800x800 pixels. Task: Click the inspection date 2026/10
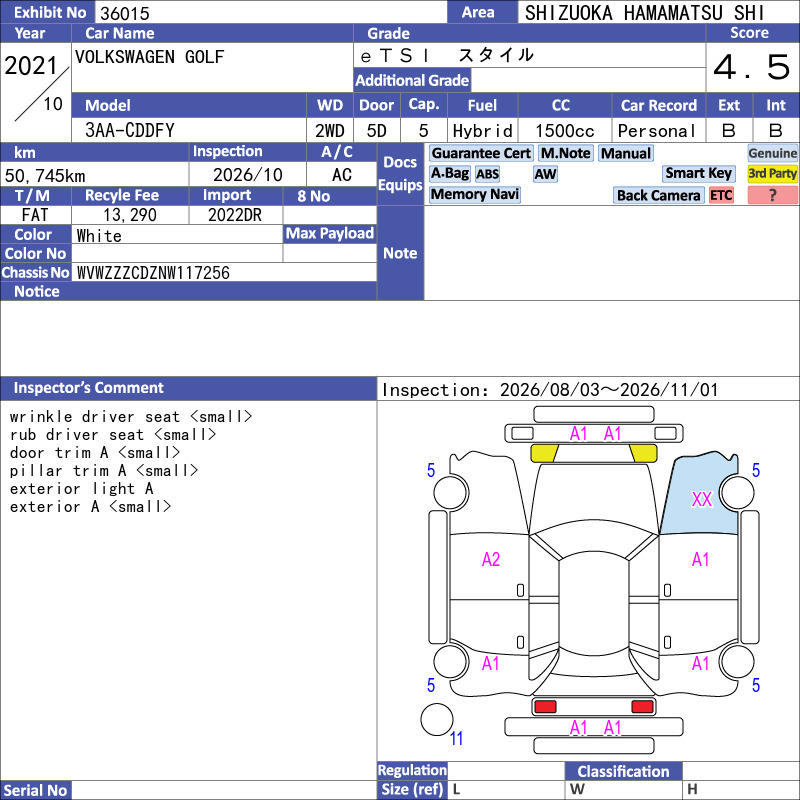tap(247, 175)
